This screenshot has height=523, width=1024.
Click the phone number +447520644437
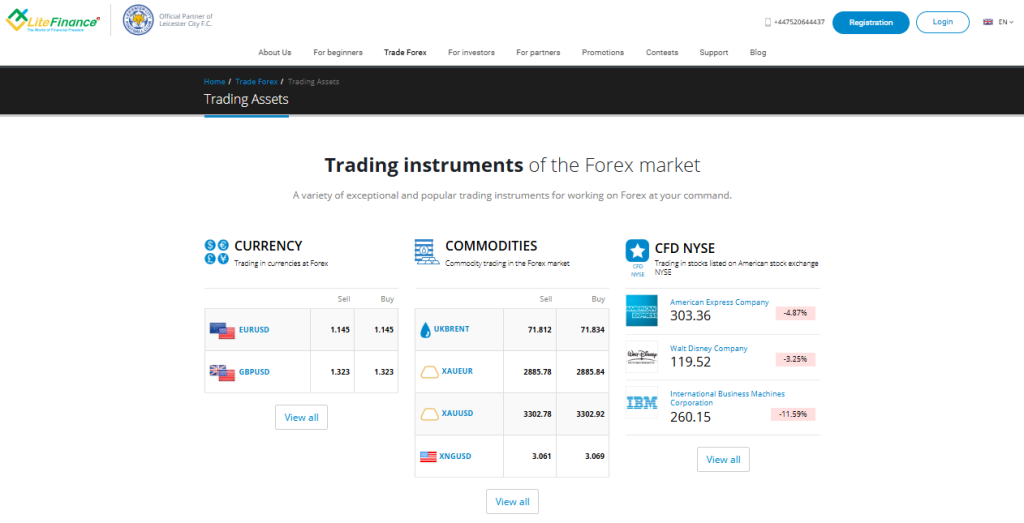click(x=799, y=22)
